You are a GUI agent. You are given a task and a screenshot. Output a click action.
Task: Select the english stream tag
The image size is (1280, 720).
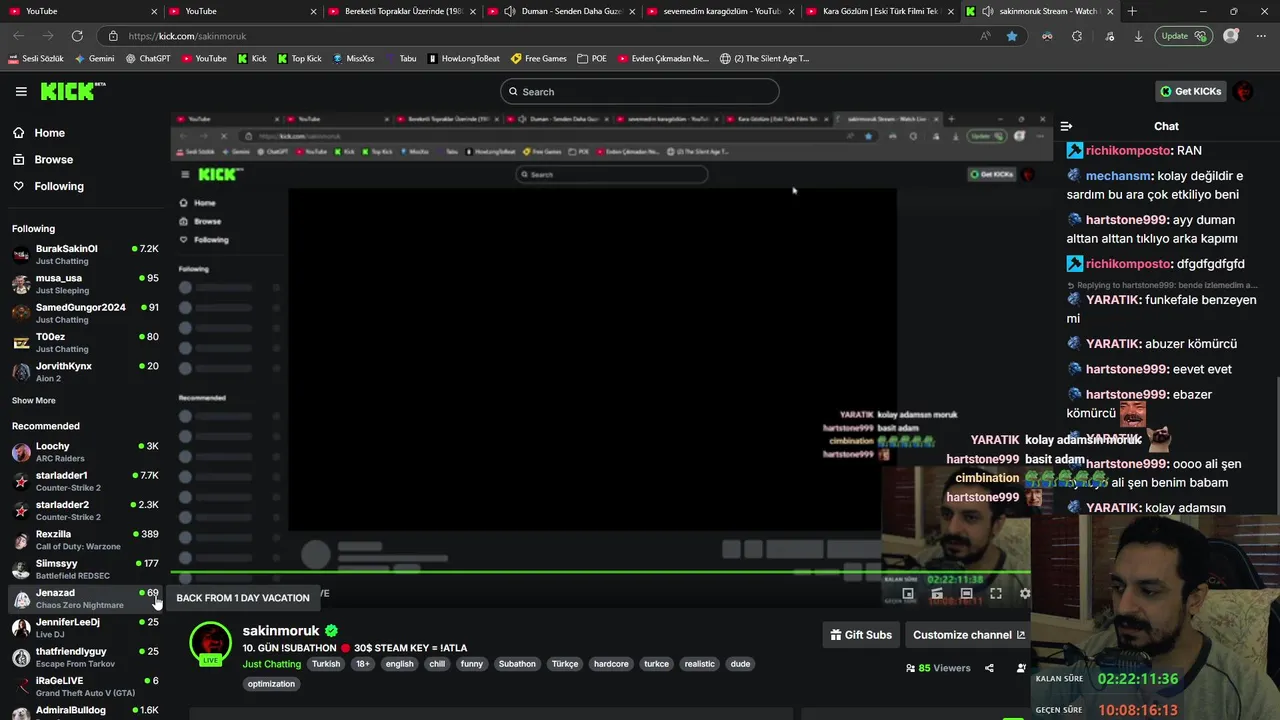coord(400,664)
